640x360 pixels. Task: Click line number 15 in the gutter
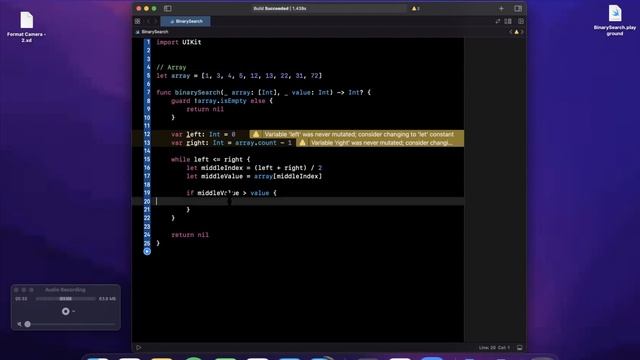(147, 160)
